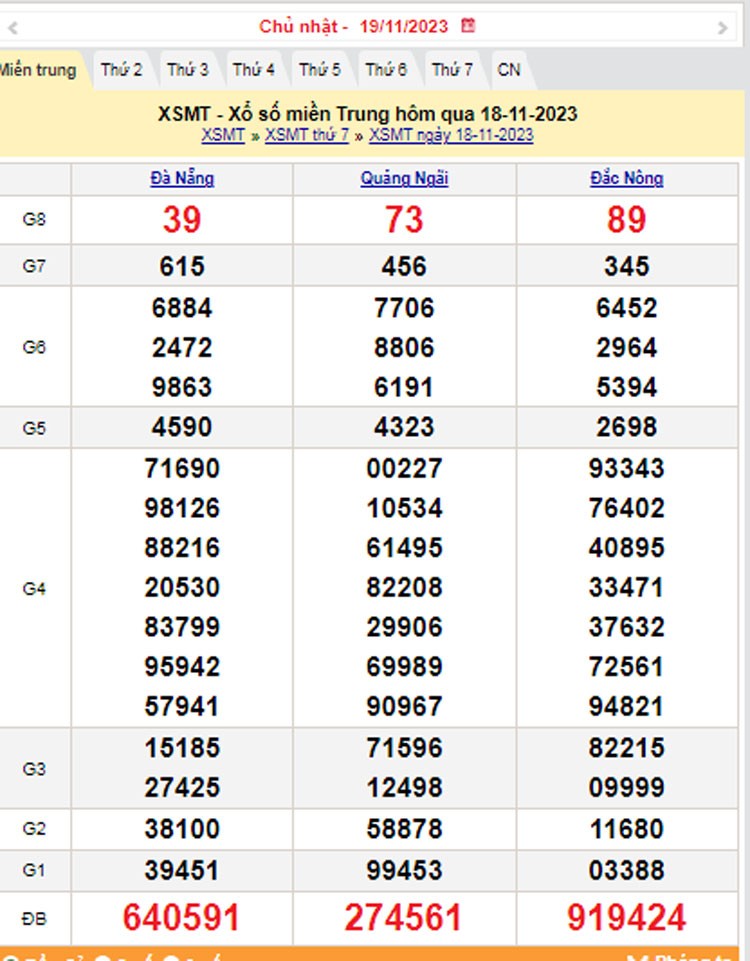The height and width of the screenshot is (961, 750).
Task: Switch to the Thứ 7 tab
Action: click(x=452, y=70)
